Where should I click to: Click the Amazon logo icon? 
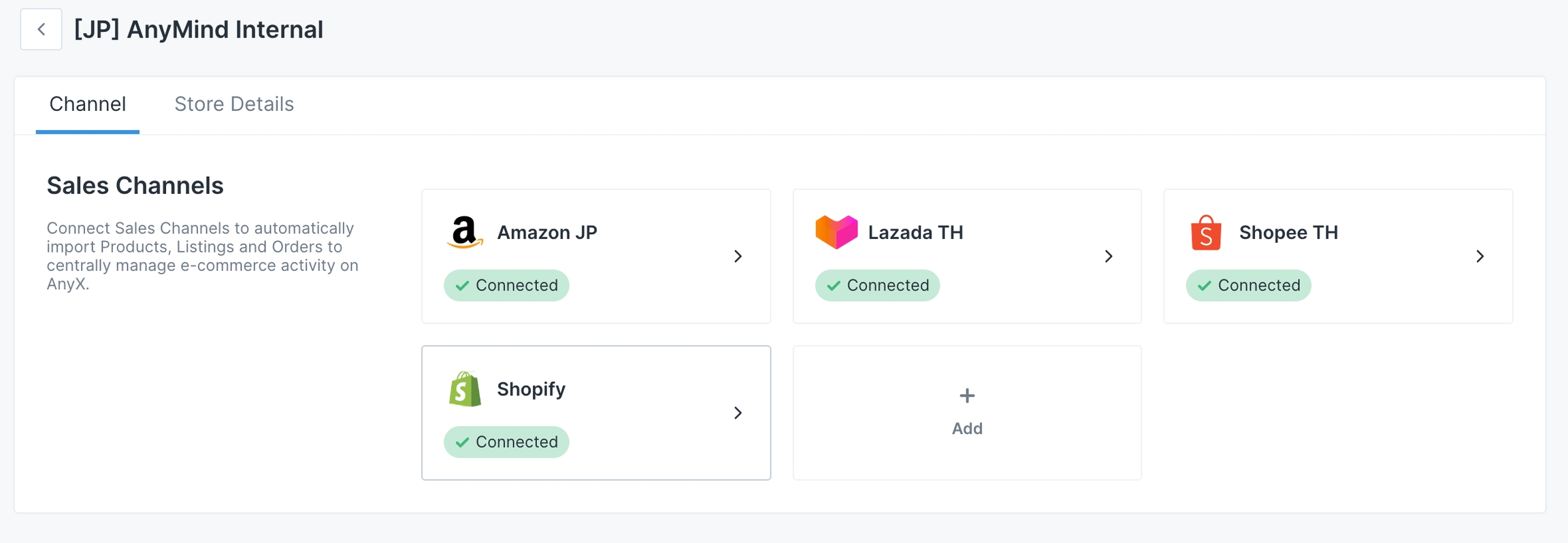(x=465, y=232)
